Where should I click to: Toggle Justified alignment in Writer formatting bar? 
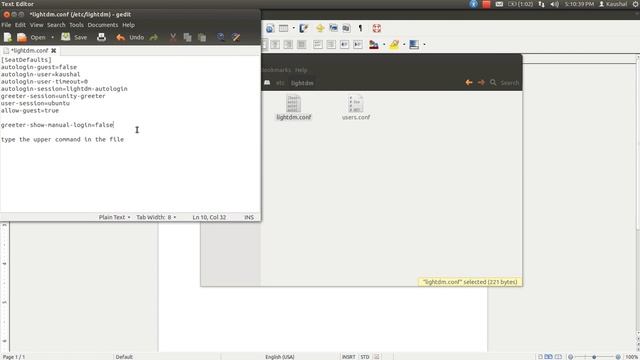302,44
